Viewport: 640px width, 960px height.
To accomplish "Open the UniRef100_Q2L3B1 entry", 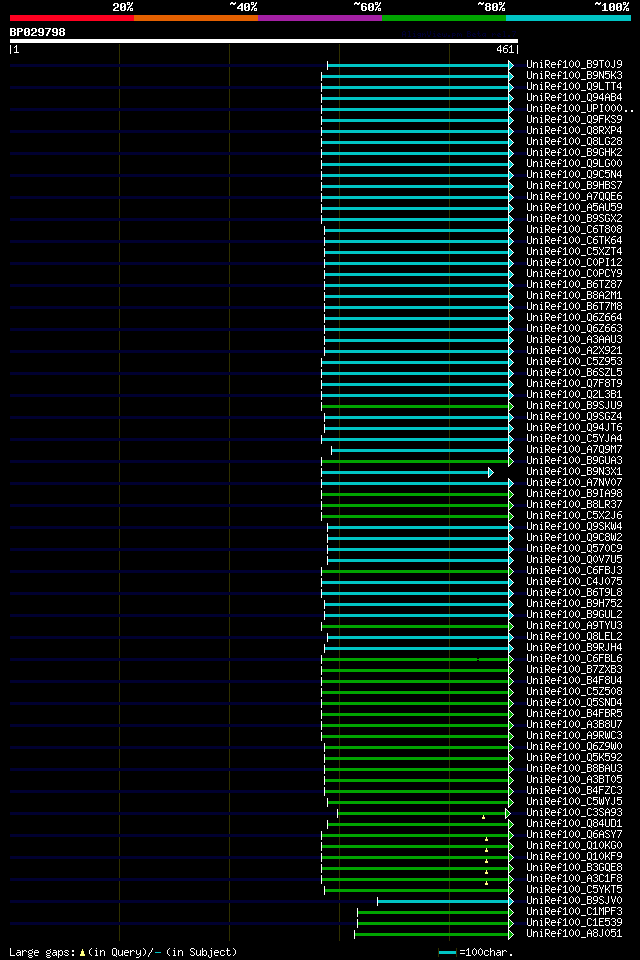I will coord(574,395).
